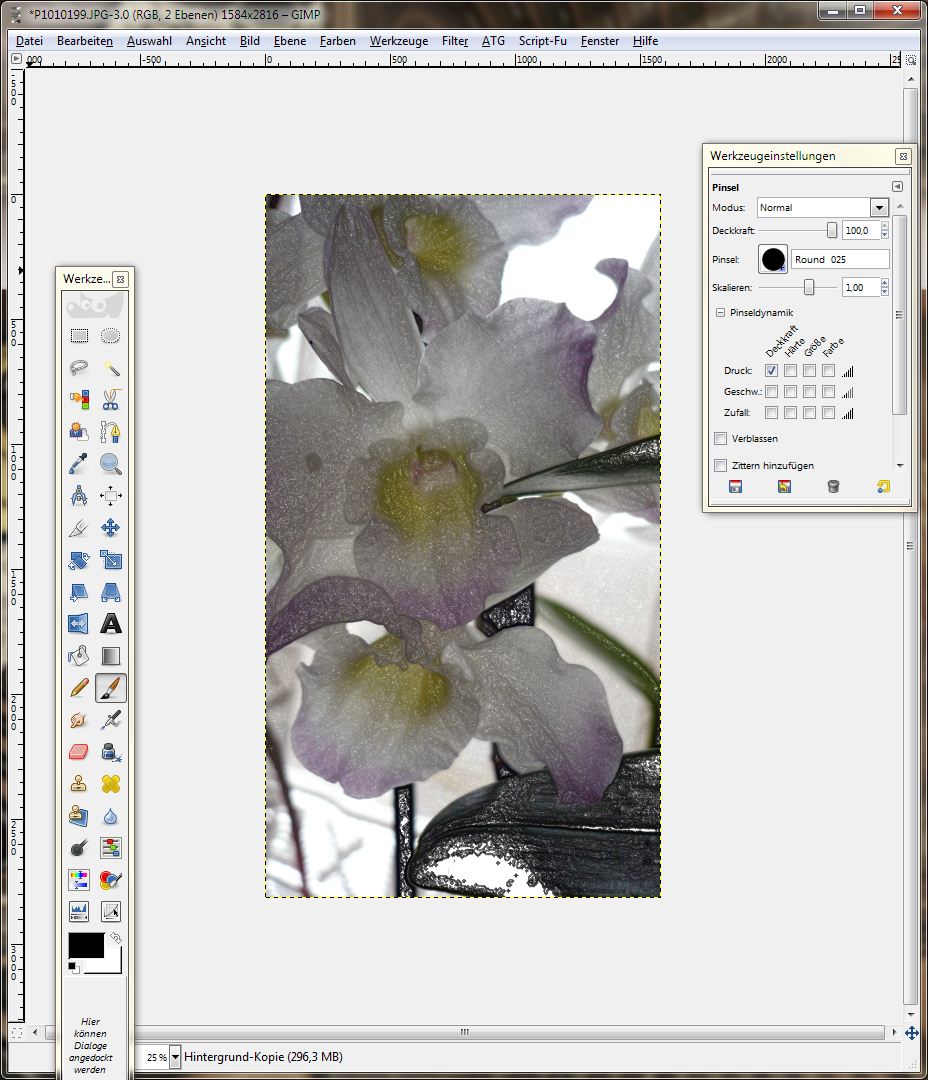Activate the Text tool
Screen dimensions: 928x1080
111,624
